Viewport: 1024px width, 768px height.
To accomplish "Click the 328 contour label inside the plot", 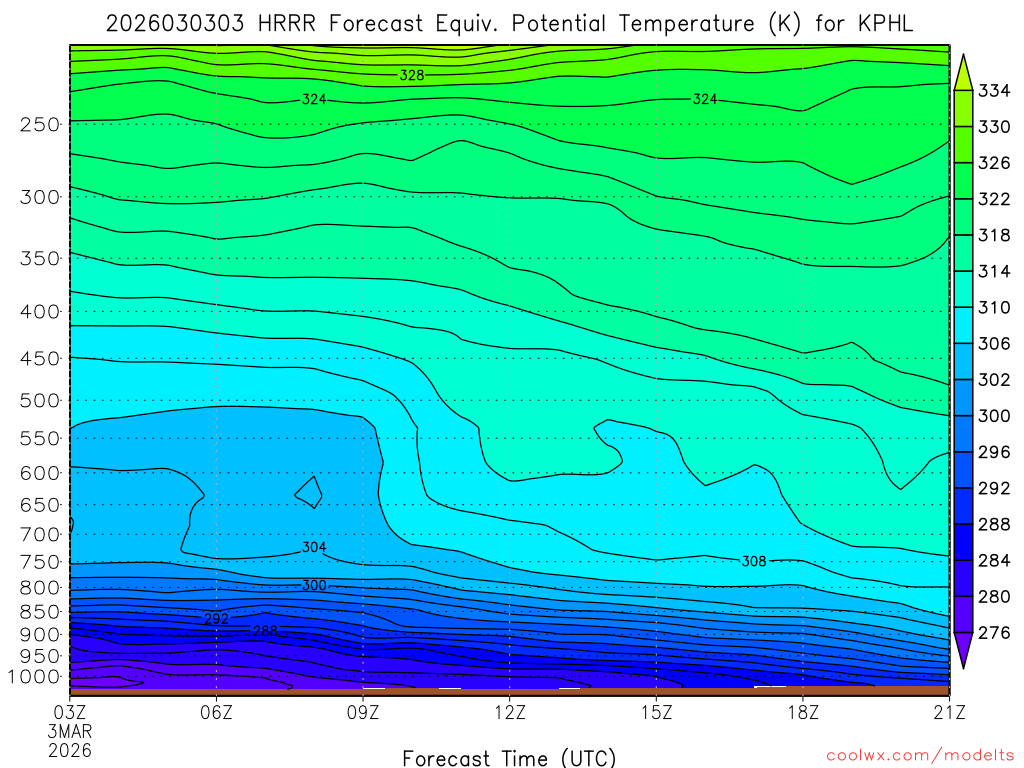I will pos(412,75).
